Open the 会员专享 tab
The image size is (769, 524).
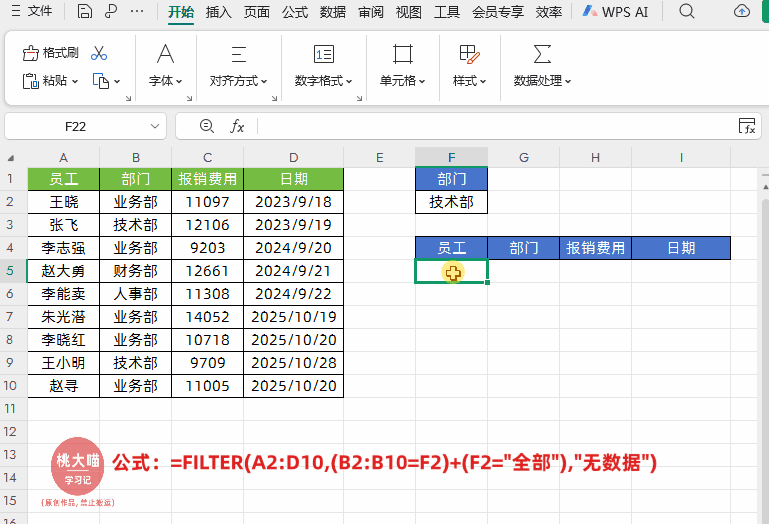point(498,11)
